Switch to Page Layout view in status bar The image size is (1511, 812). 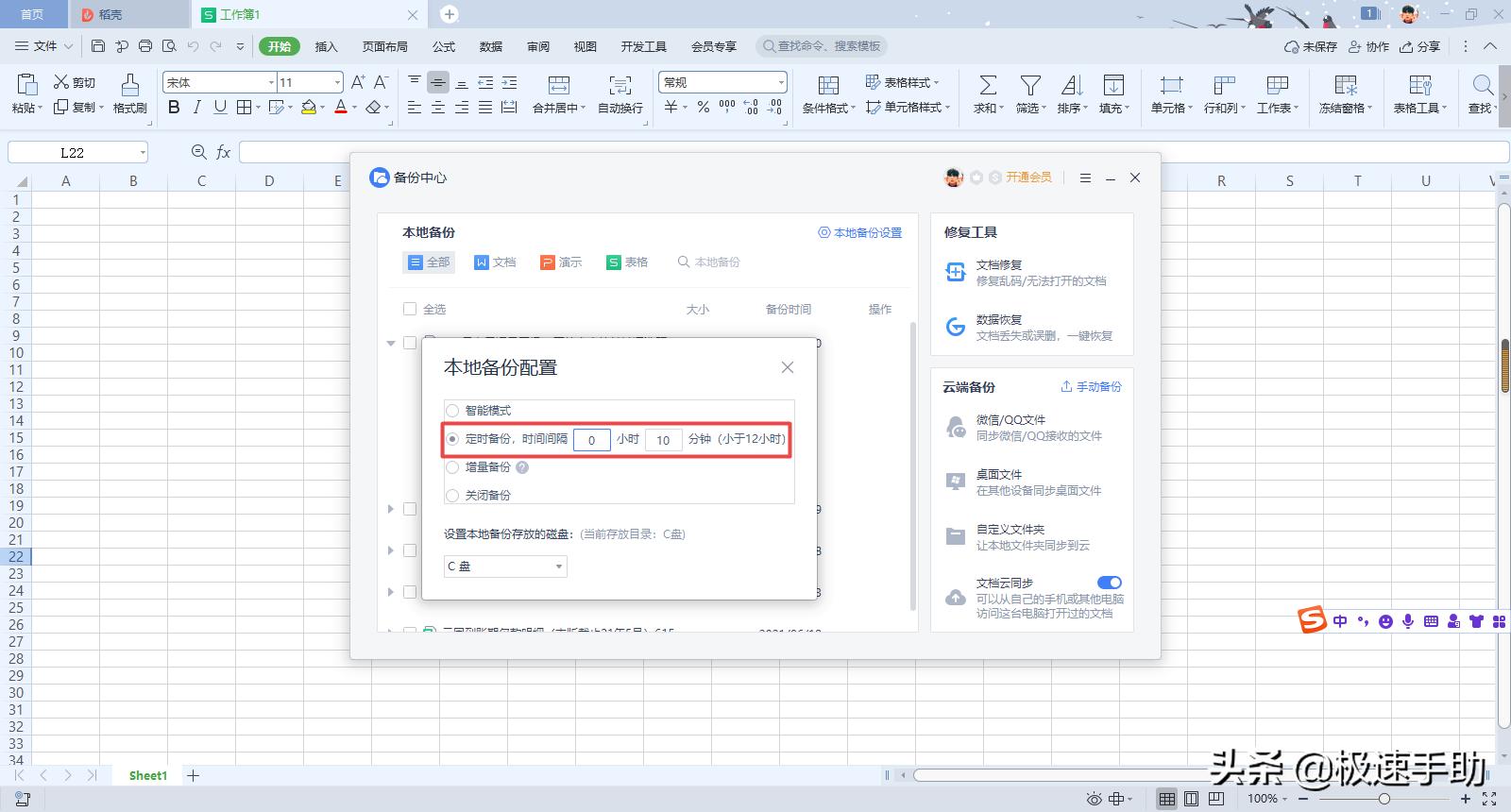pyautogui.click(x=1192, y=799)
